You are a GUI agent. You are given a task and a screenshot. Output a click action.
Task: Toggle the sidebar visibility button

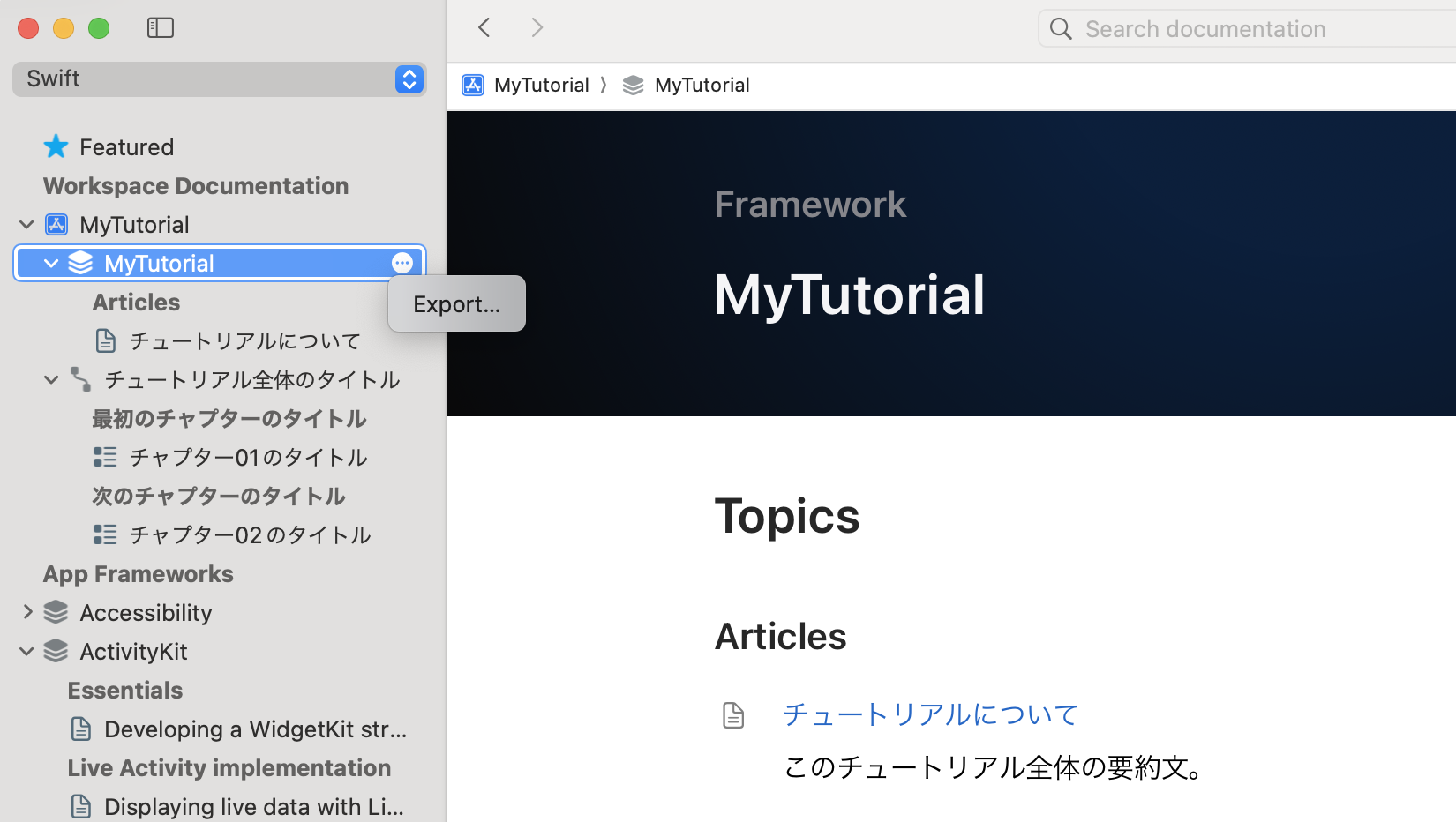(160, 27)
